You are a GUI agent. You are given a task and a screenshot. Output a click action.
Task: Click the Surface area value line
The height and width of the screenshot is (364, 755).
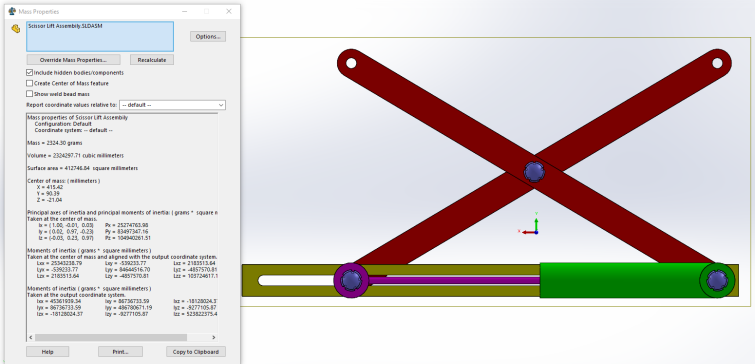click(x=82, y=168)
